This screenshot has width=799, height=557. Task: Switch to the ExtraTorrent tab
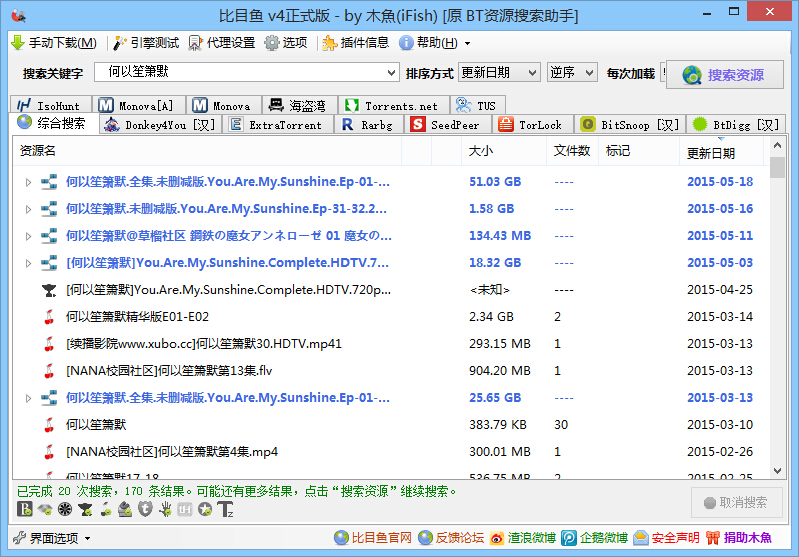278,125
